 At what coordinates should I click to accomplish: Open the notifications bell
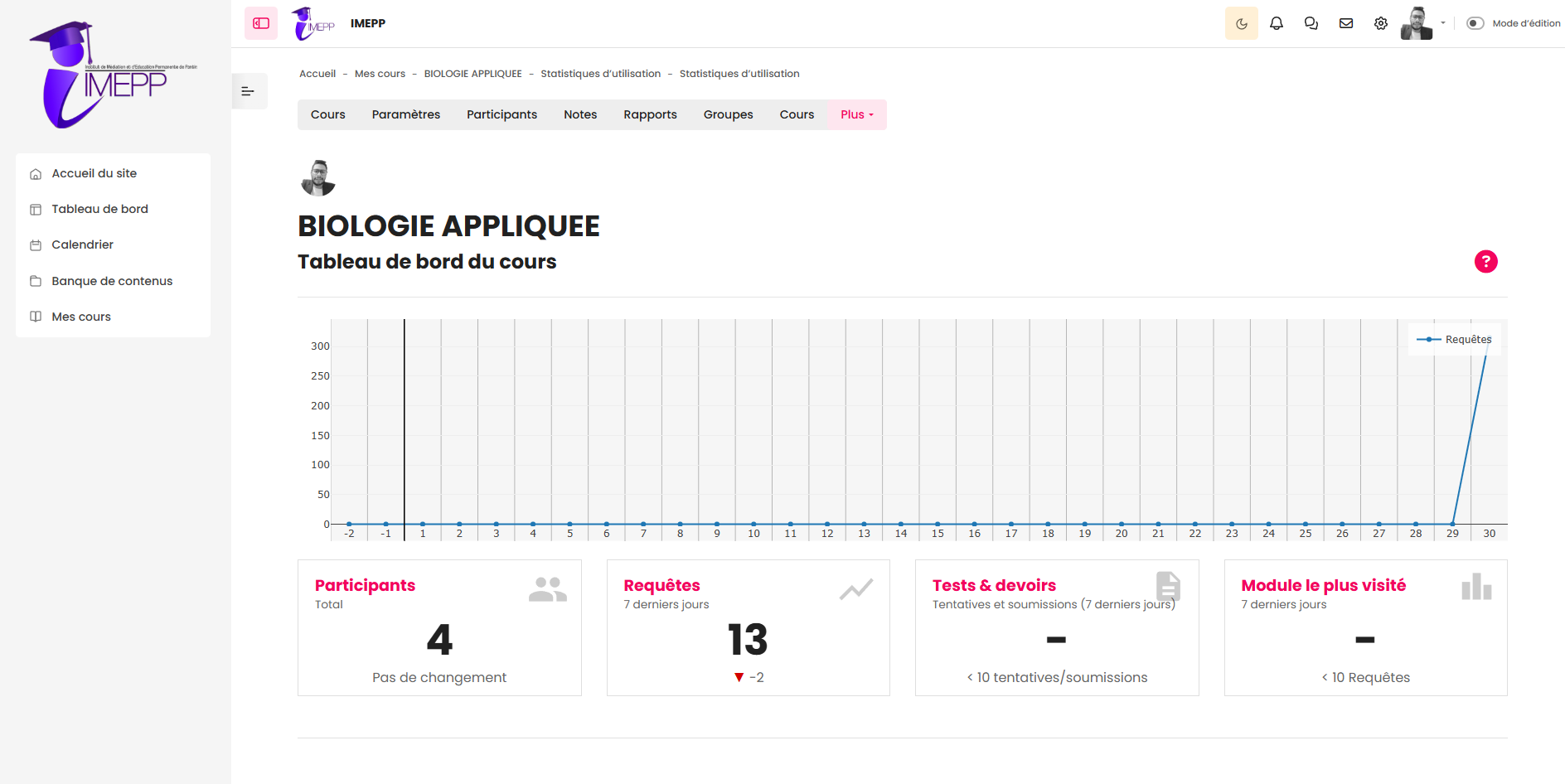[x=1277, y=23]
